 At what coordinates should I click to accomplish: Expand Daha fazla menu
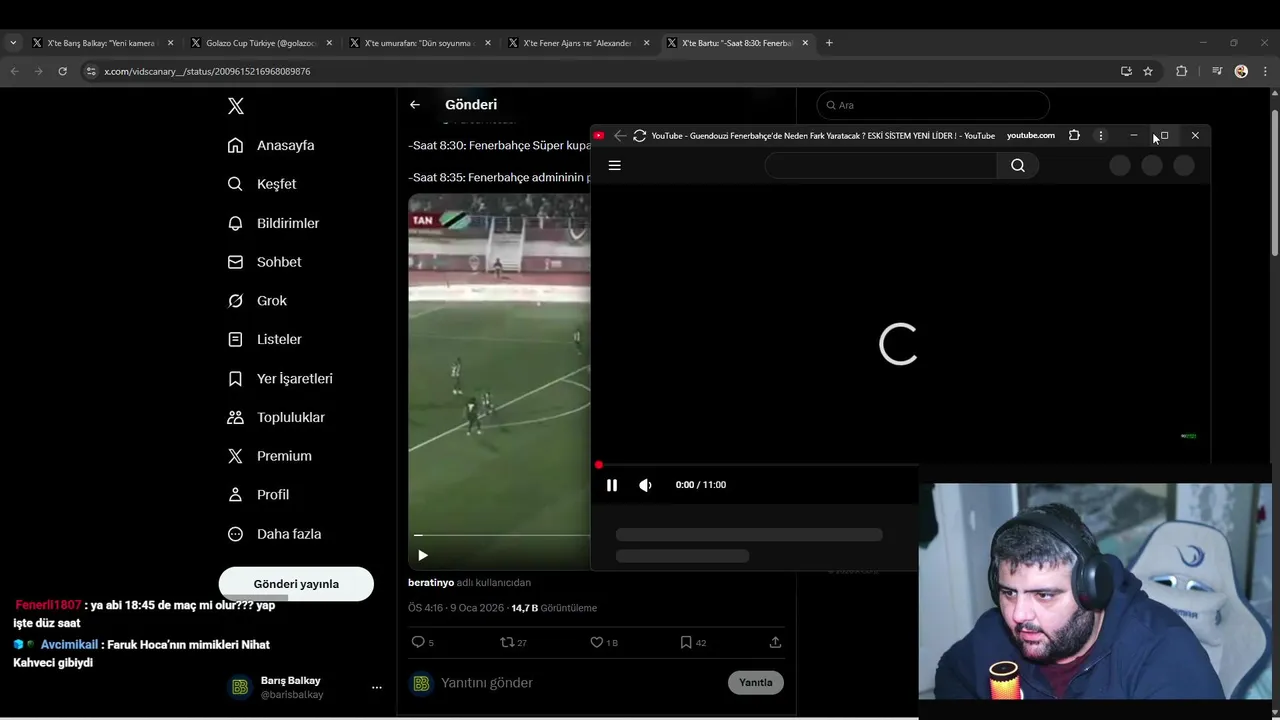(274, 534)
